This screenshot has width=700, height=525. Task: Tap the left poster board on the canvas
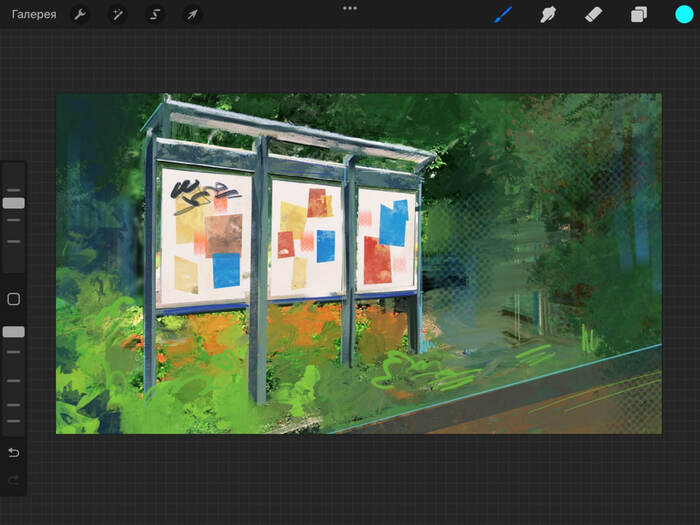pyautogui.click(x=207, y=236)
